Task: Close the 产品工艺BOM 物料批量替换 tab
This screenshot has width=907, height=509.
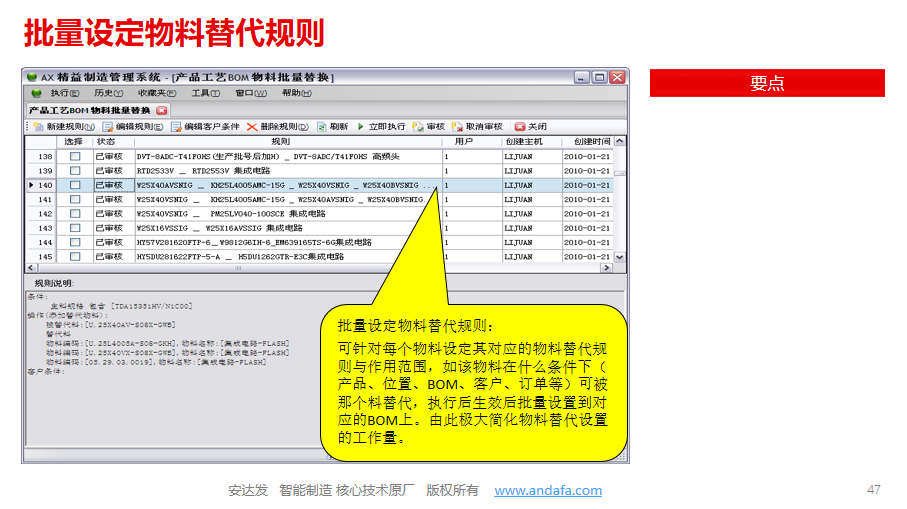Action: click(x=161, y=110)
